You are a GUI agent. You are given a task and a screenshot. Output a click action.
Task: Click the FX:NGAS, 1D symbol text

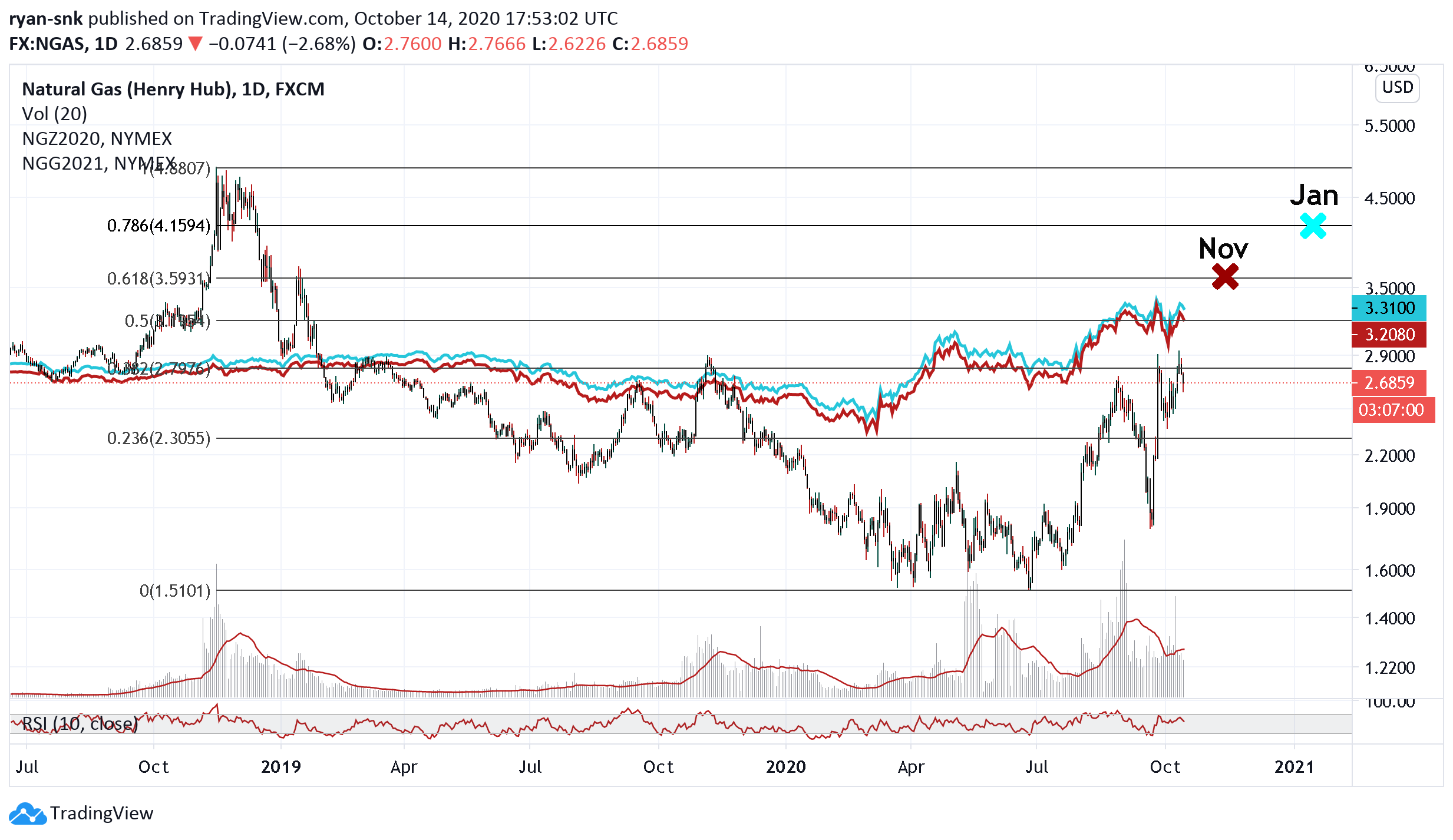click(64, 44)
